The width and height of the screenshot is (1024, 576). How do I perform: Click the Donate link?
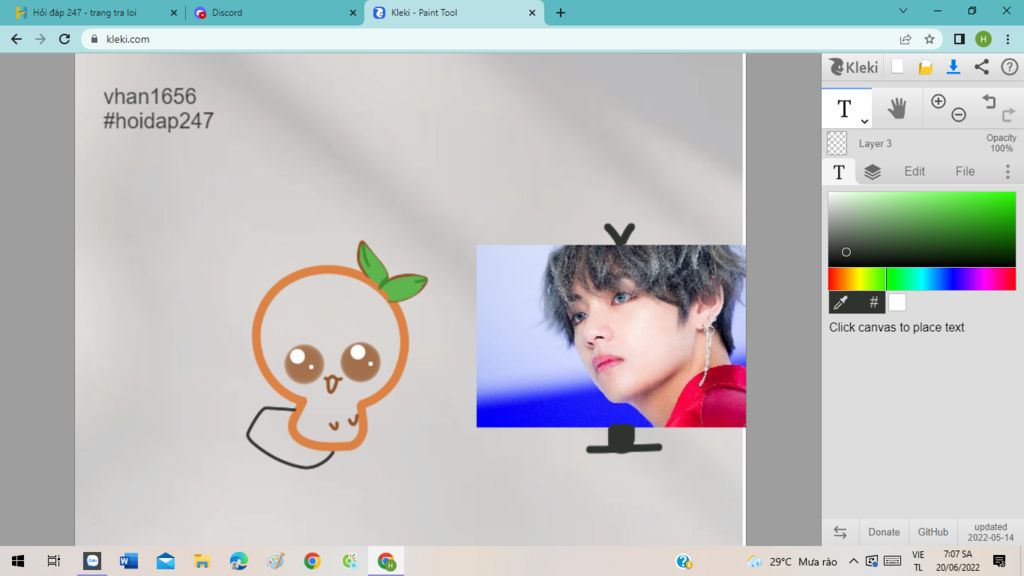point(884,532)
